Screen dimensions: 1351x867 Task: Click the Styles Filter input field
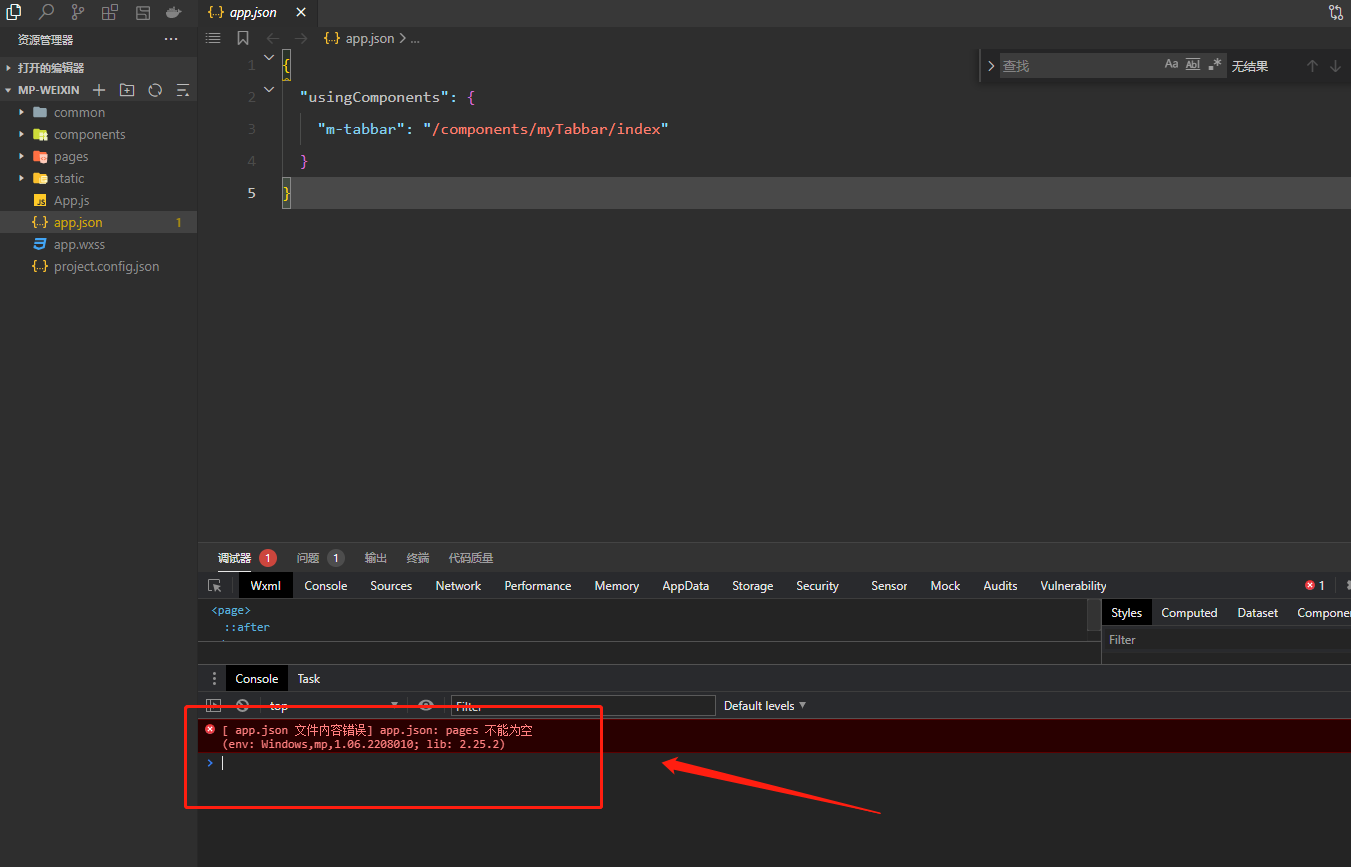pos(1226,640)
